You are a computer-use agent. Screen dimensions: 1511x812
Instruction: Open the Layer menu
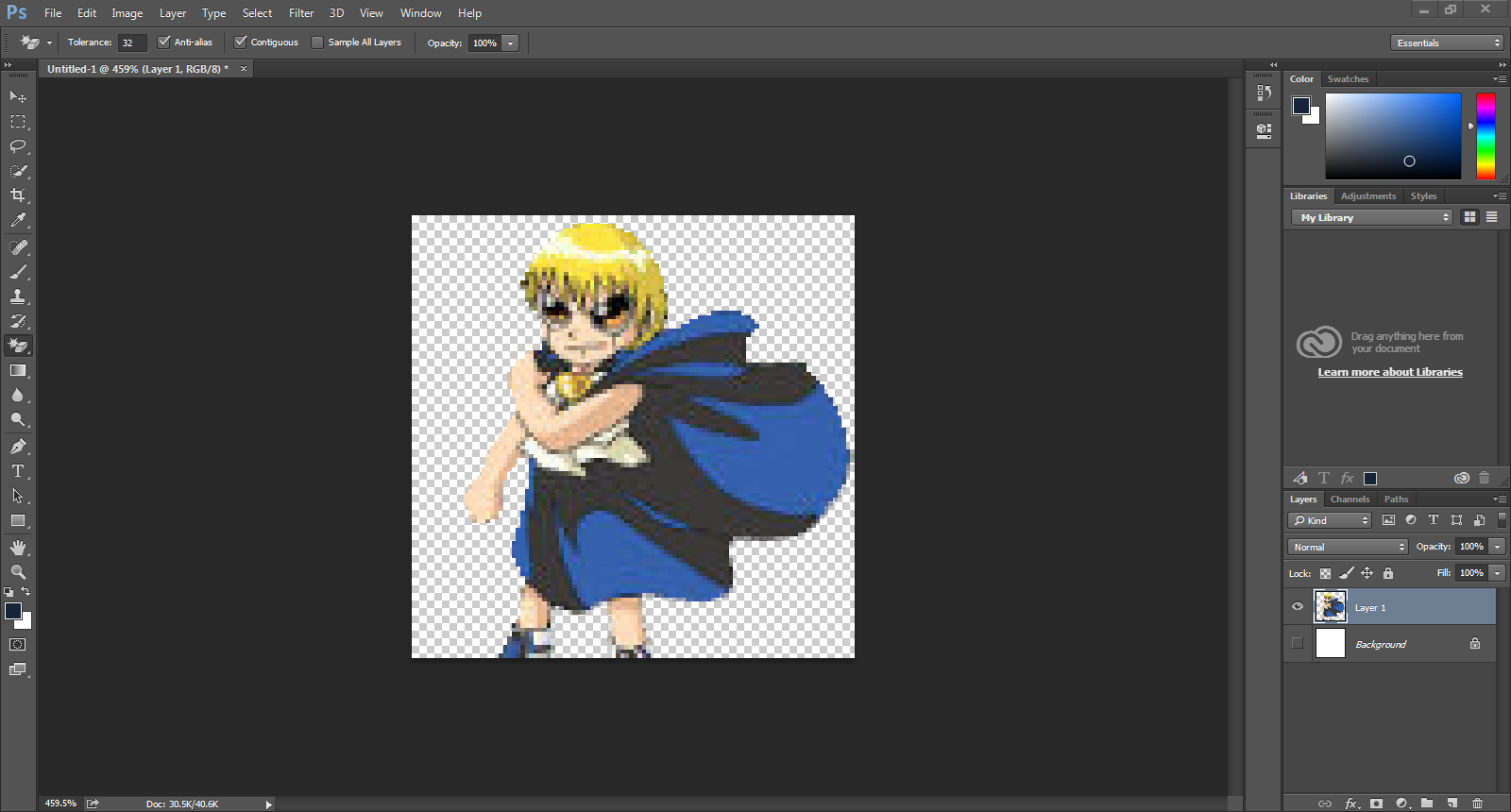(x=173, y=13)
